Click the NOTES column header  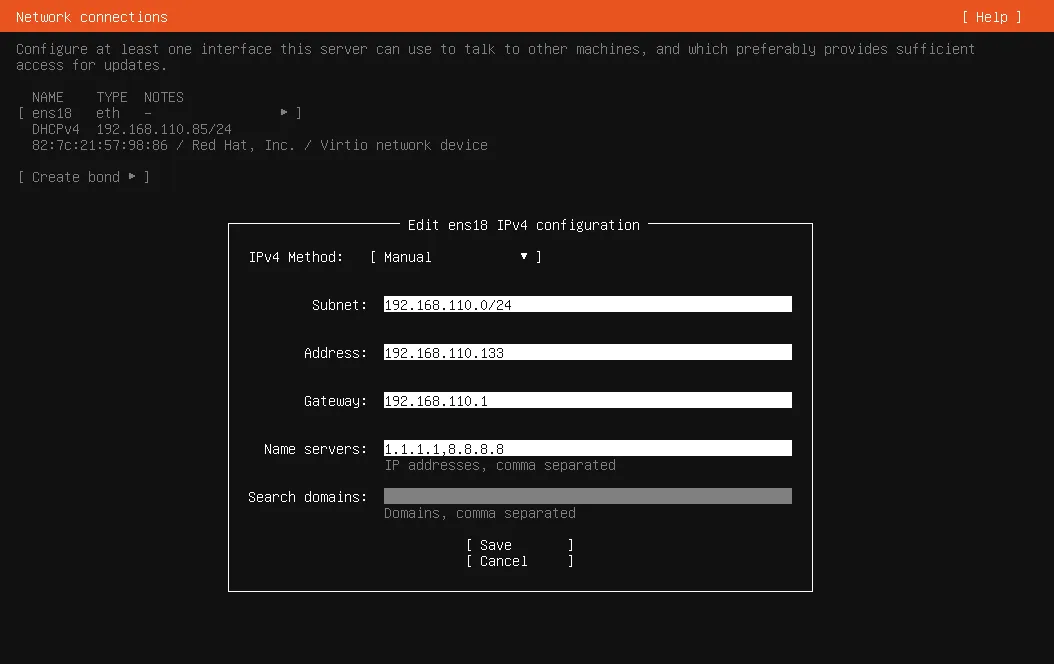click(162, 97)
